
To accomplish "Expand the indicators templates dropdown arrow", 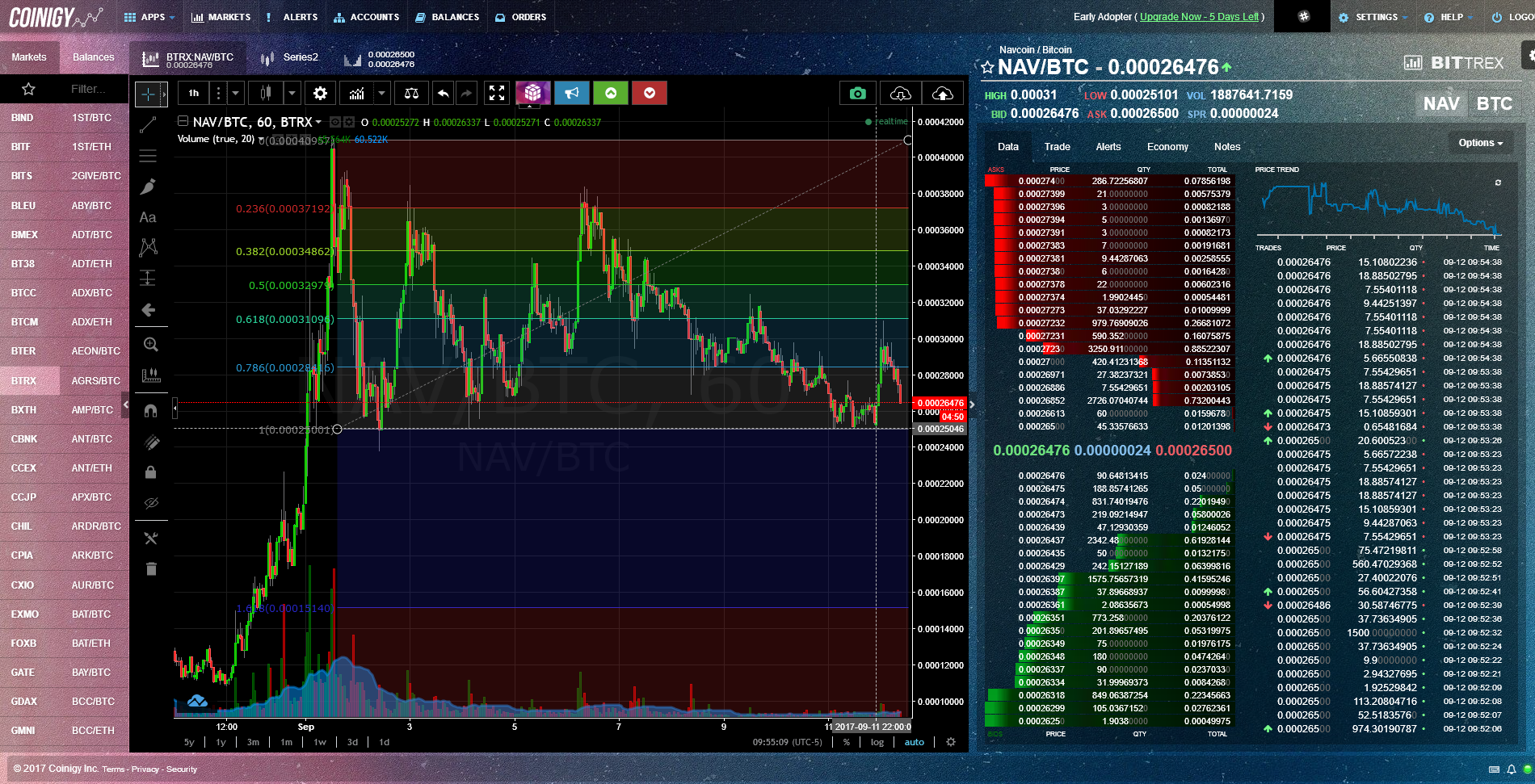I will [x=383, y=94].
